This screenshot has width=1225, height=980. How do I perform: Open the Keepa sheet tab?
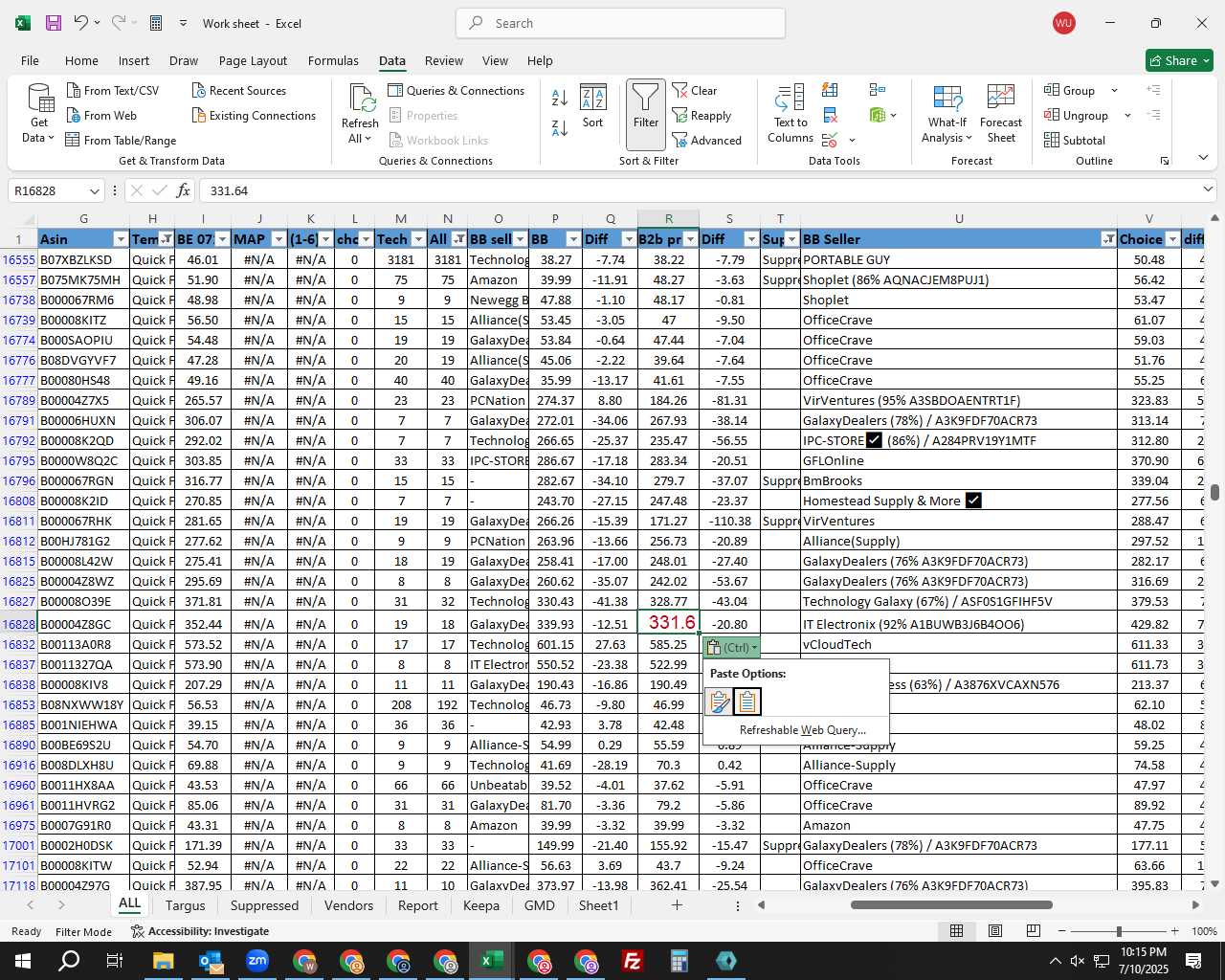pyautogui.click(x=481, y=905)
